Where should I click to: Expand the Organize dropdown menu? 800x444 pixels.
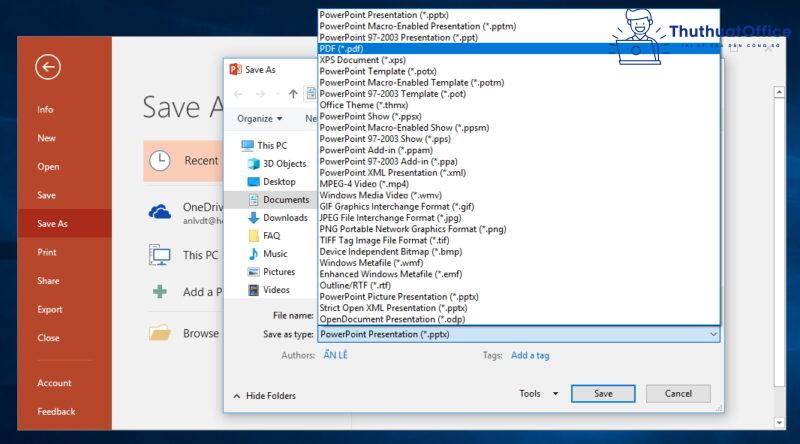pos(259,118)
